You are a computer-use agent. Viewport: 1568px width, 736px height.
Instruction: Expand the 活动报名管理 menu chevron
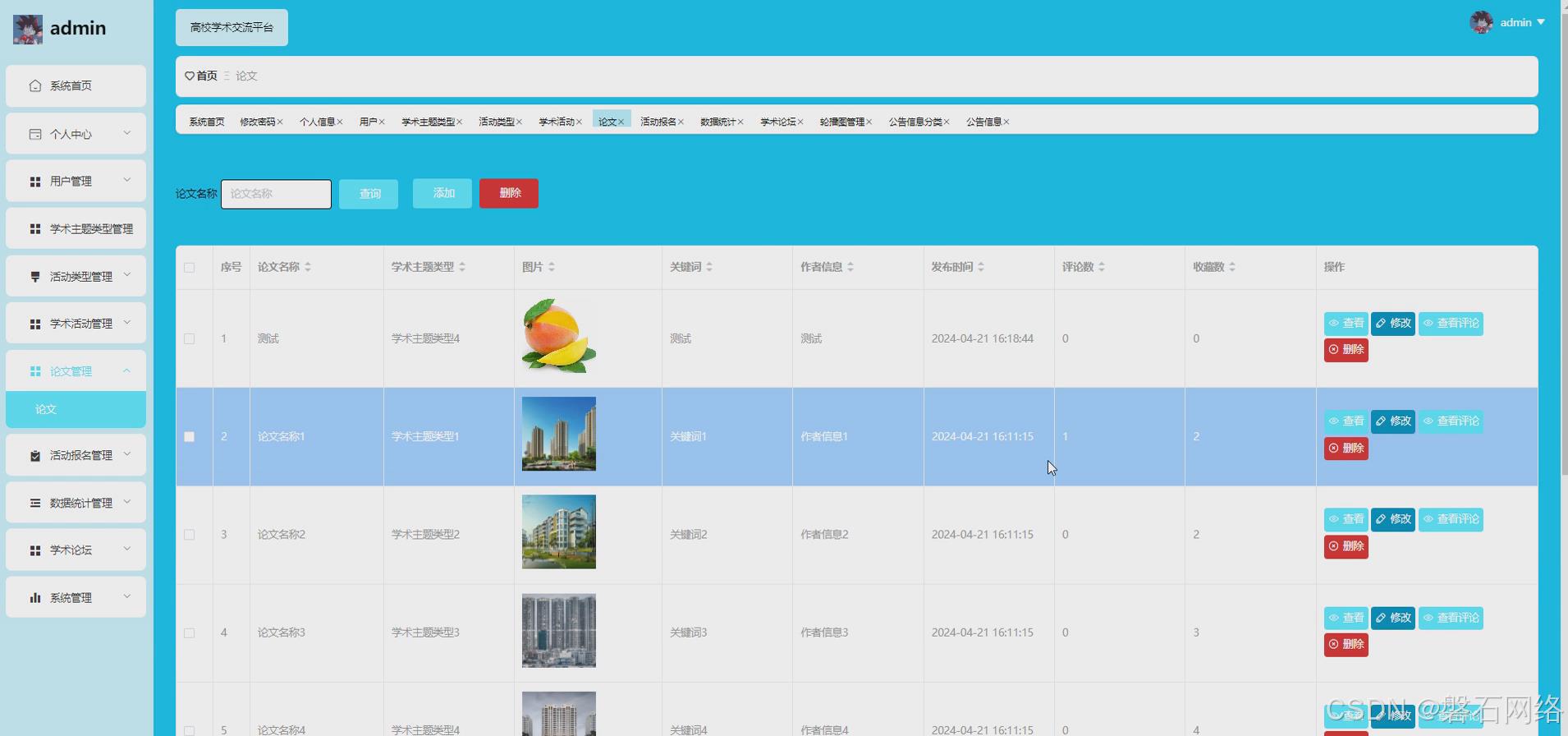click(x=126, y=453)
